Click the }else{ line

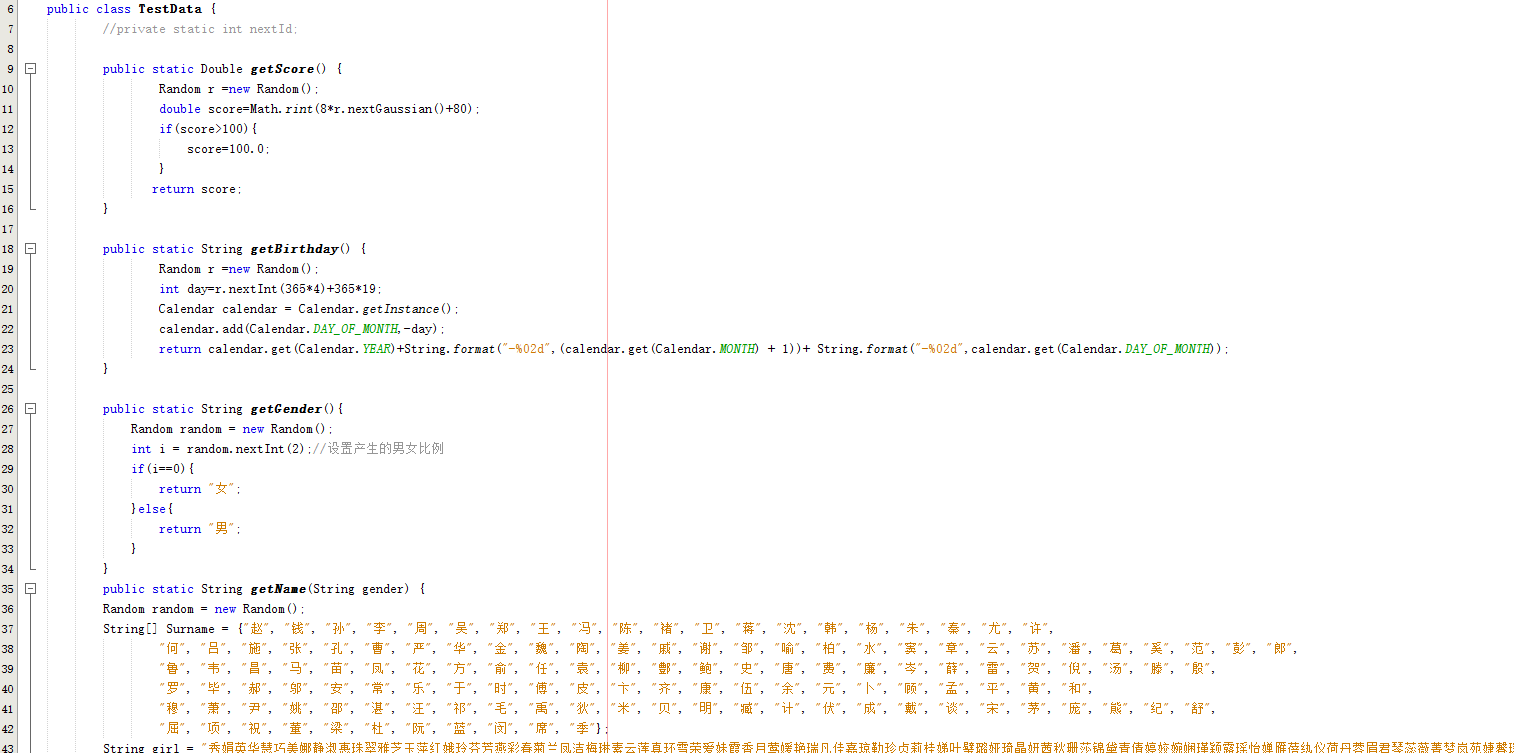point(152,509)
